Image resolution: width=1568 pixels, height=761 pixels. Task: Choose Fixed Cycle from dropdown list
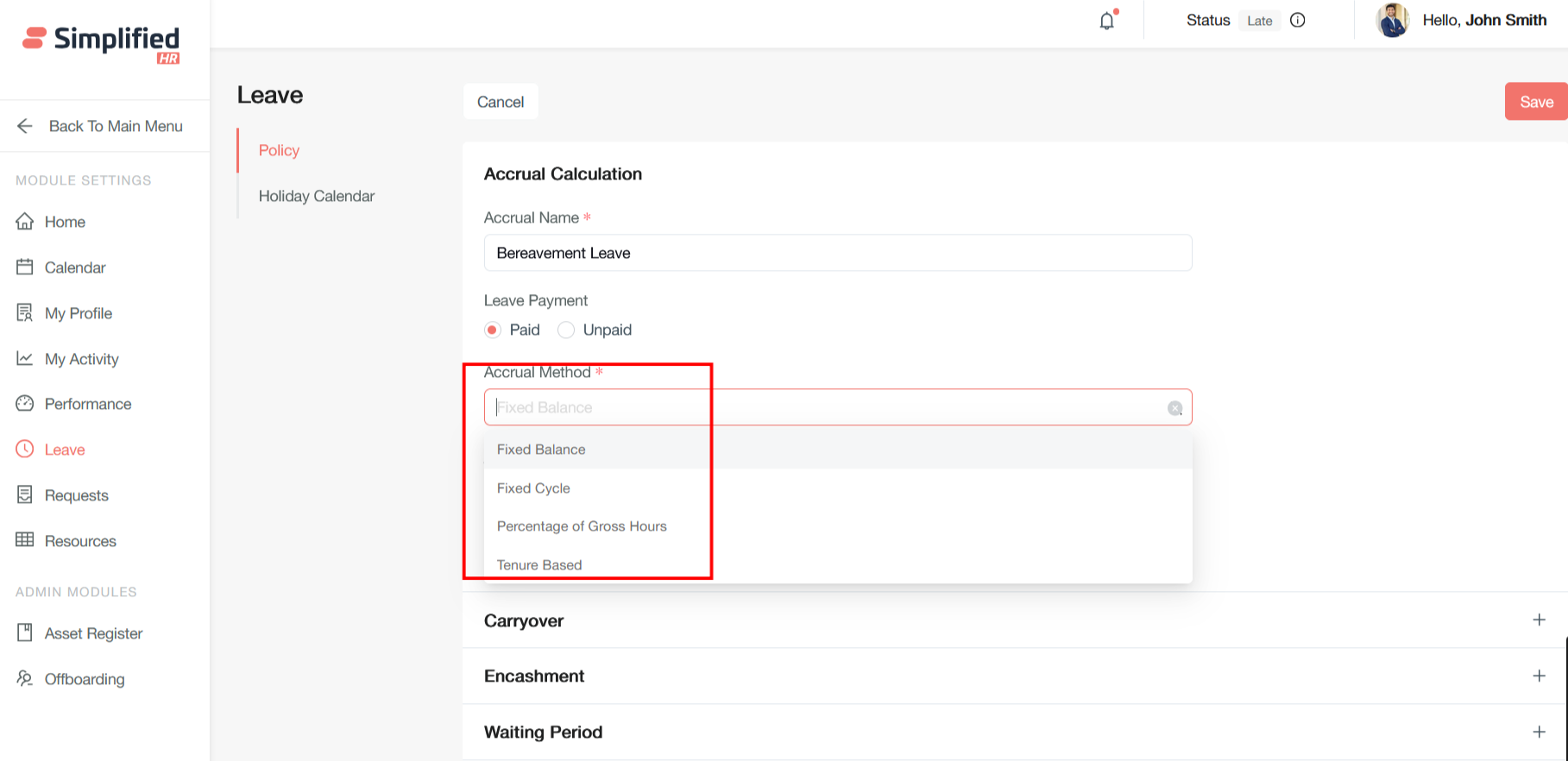(533, 488)
